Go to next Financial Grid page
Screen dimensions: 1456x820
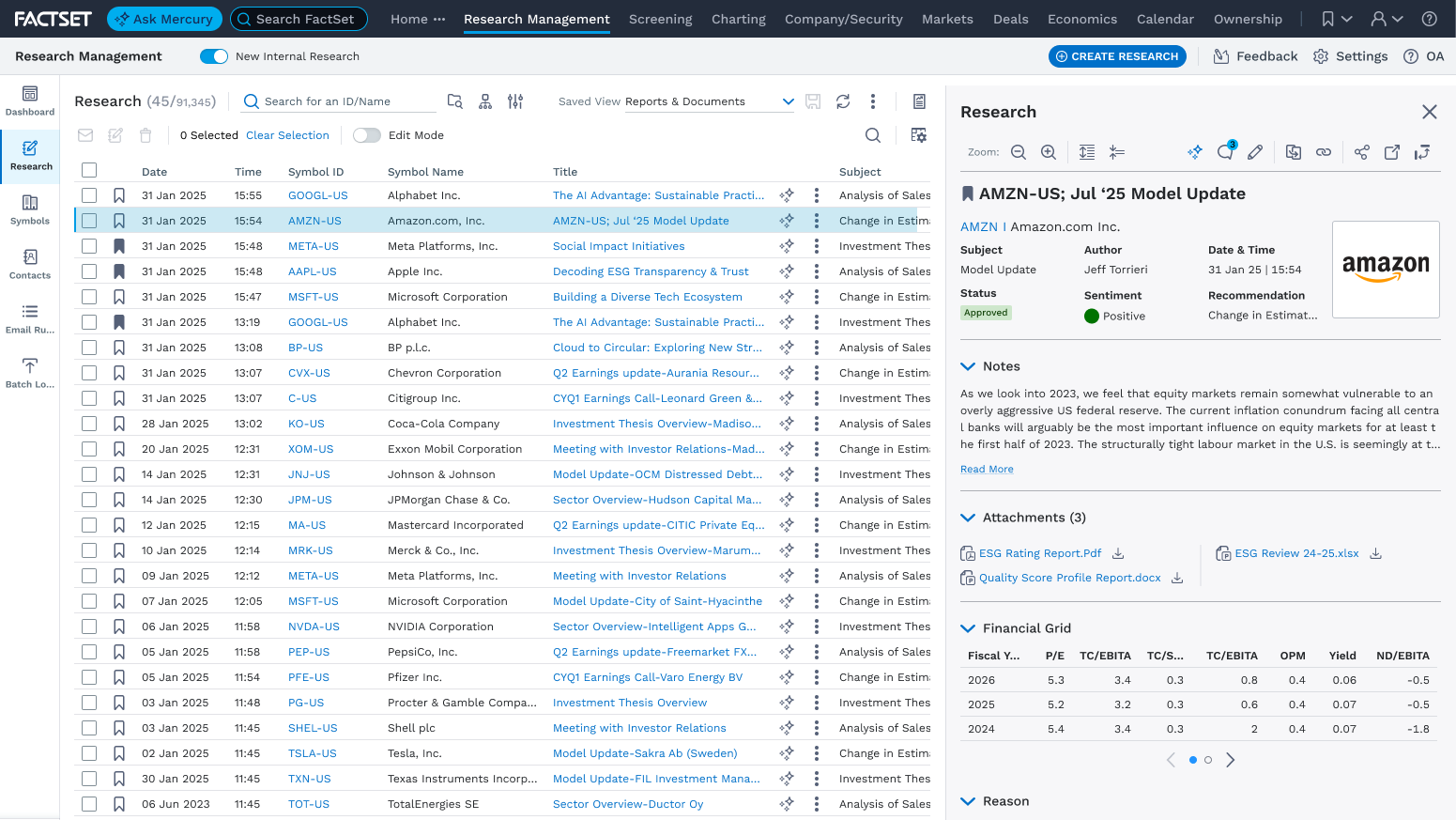click(x=1231, y=760)
